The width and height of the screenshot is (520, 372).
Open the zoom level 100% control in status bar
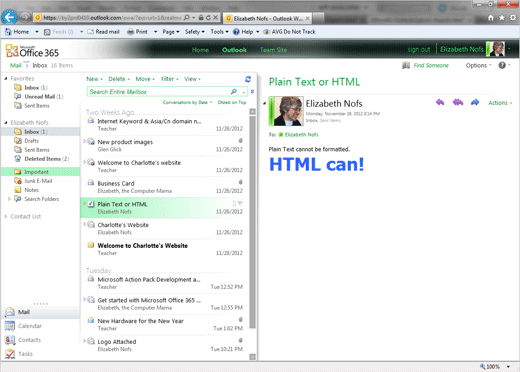(495, 367)
